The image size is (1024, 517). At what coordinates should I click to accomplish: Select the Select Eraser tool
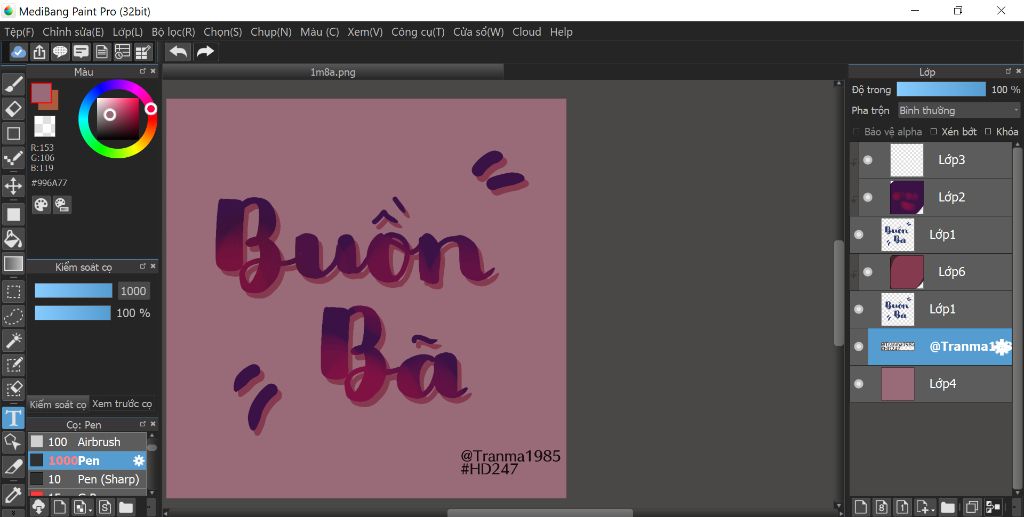[13, 390]
